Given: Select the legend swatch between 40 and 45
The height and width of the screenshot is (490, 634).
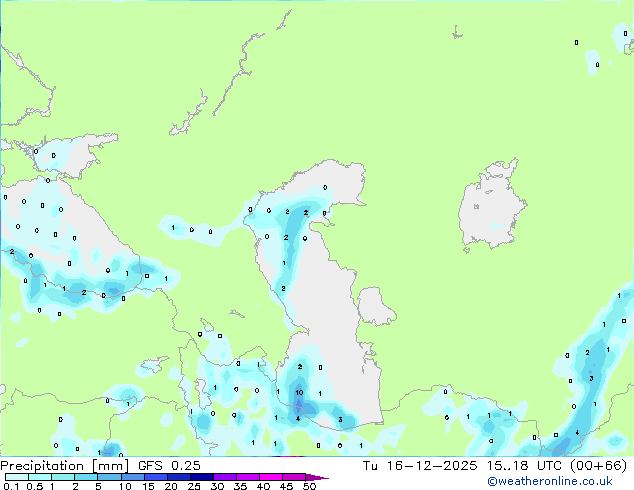Looking at the screenshot, I should pos(271,477).
